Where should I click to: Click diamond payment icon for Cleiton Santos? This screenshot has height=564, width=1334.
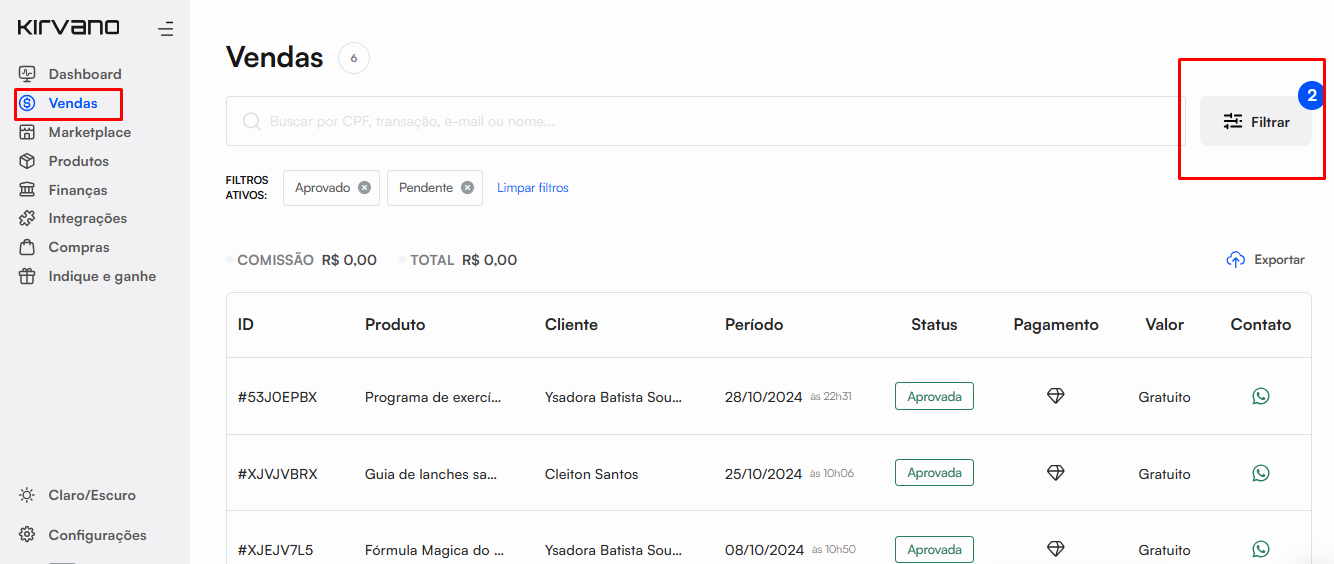point(1055,473)
